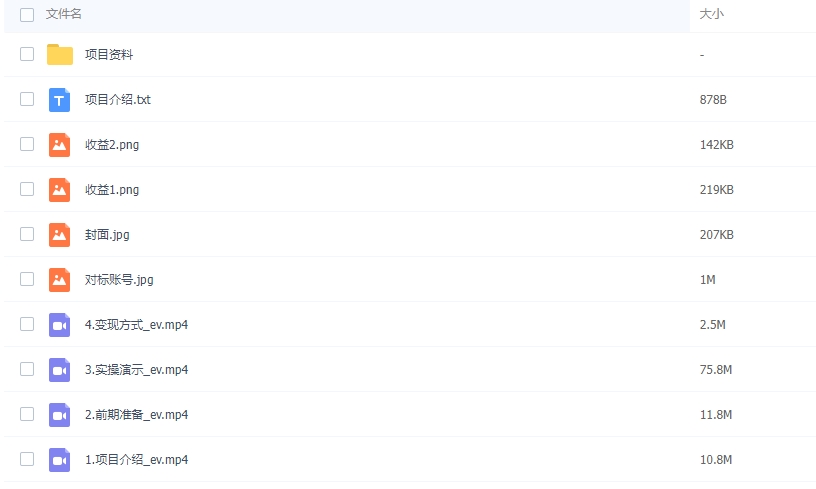Image resolution: width=816 pixels, height=489 pixels.
Task: Open the 项目介绍.txt file name
Action: click(118, 100)
